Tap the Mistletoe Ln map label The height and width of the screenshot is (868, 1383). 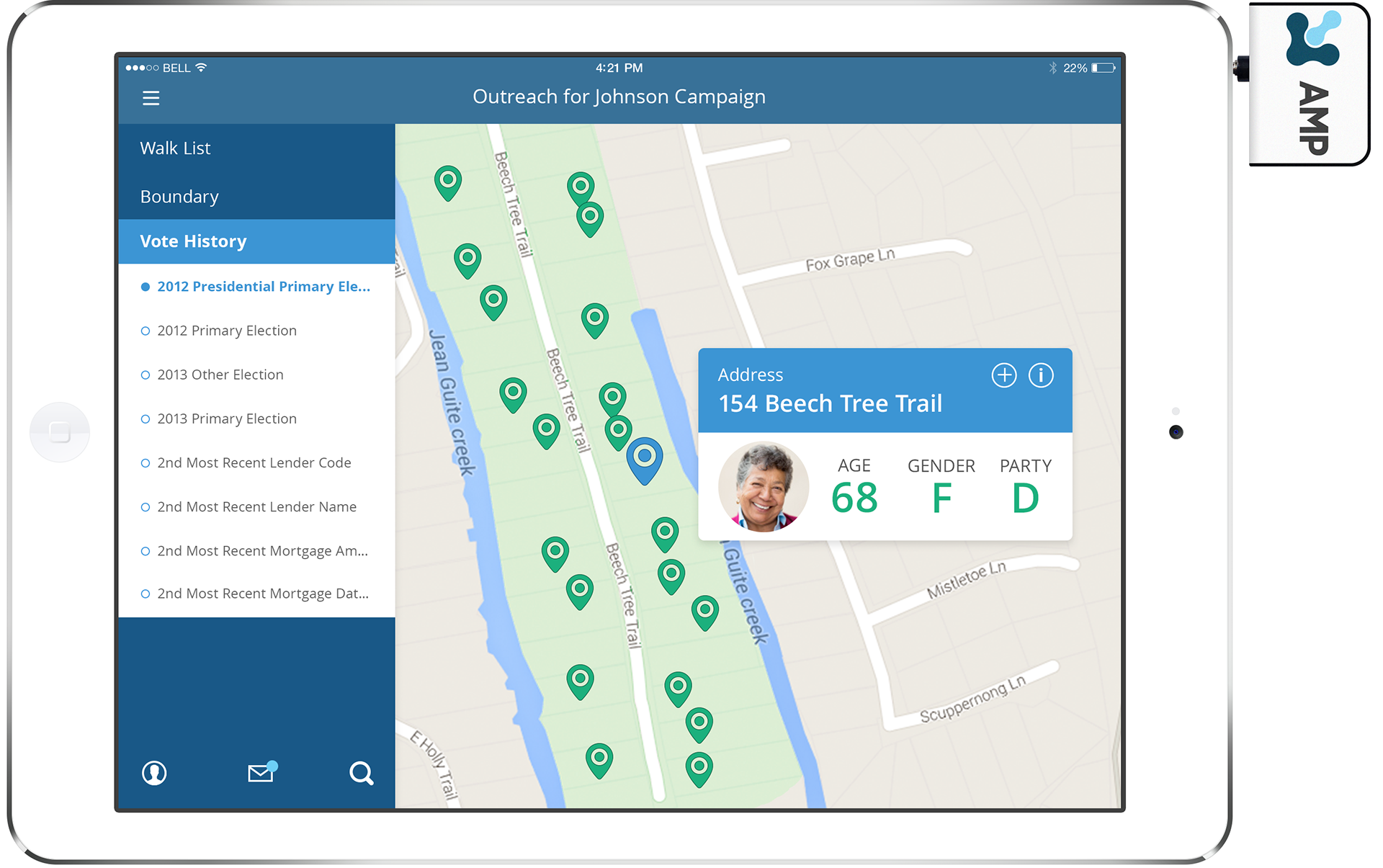(967, 580)
